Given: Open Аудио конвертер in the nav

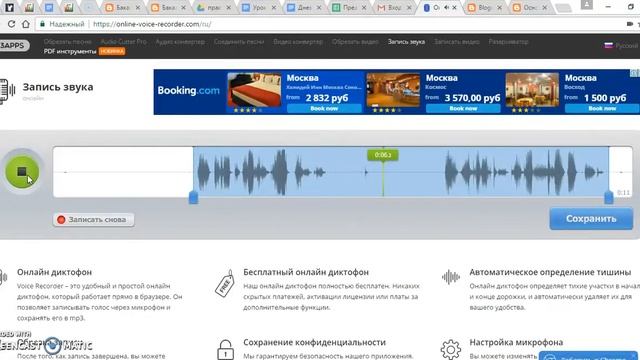Looking at the screenshot, I should point(180,42).
